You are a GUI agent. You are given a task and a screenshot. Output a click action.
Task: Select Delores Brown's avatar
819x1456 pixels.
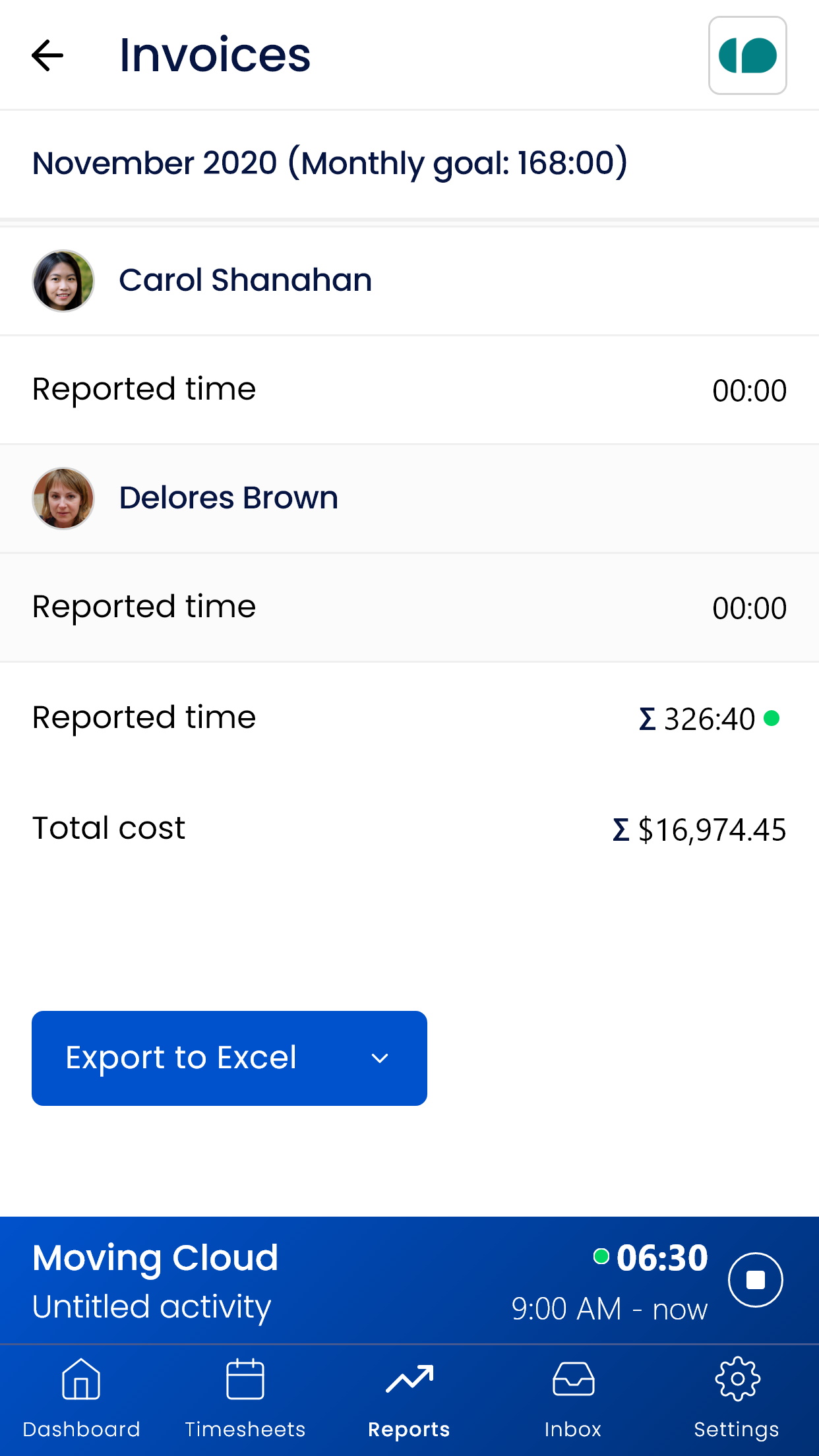pos(63,498)
